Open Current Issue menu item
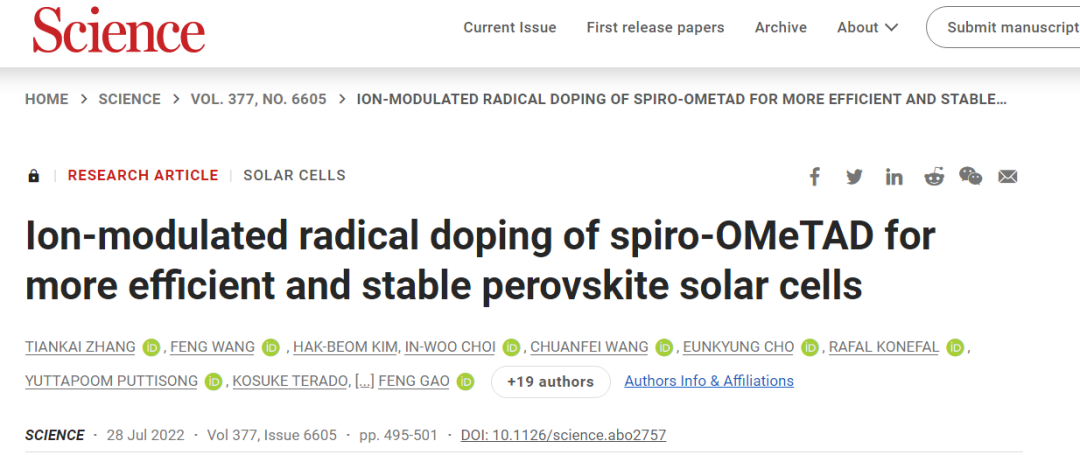This screenshot has height=455, width=1080. coord(510,28)
